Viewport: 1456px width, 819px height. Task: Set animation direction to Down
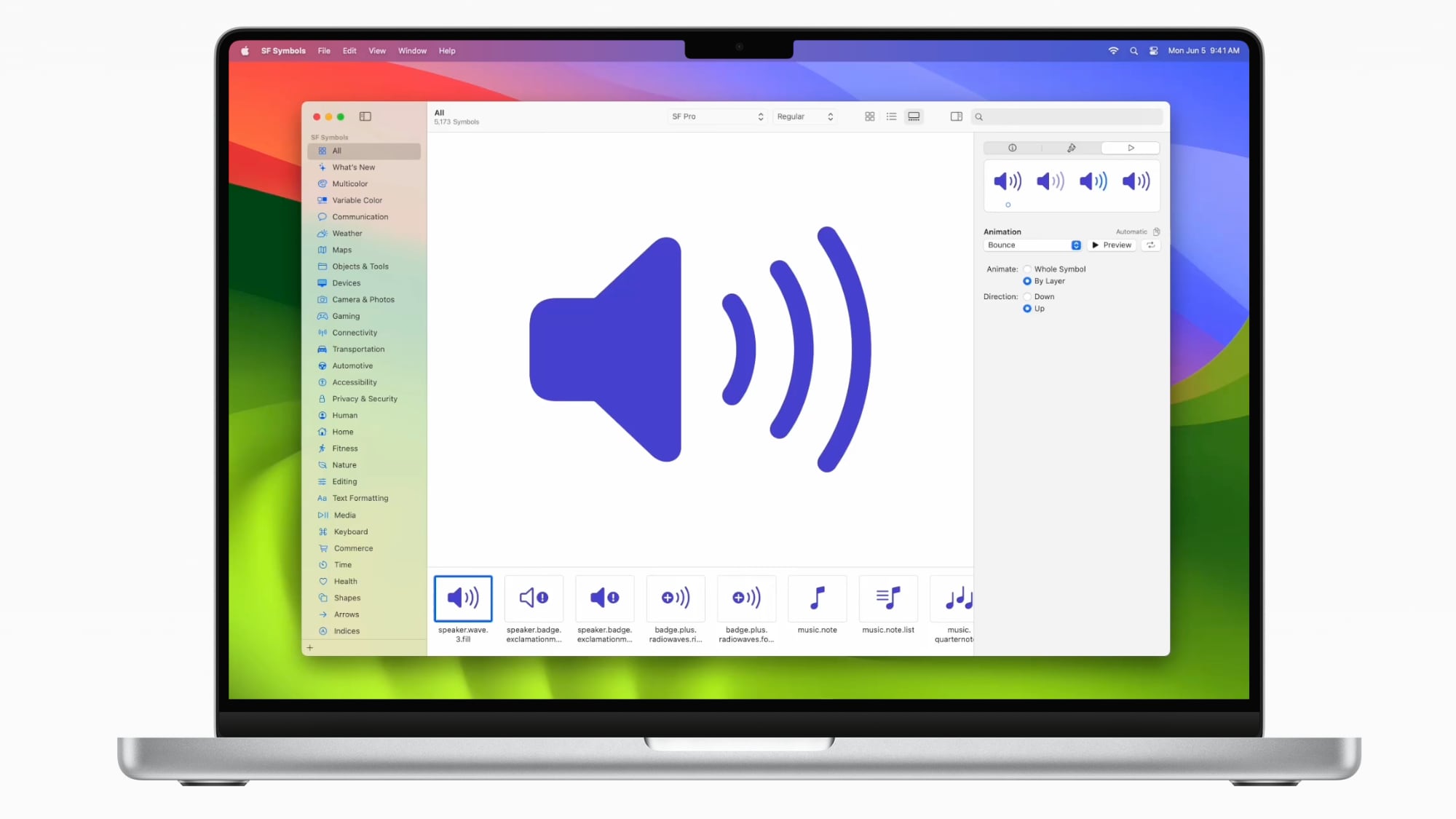(1027, 296)
